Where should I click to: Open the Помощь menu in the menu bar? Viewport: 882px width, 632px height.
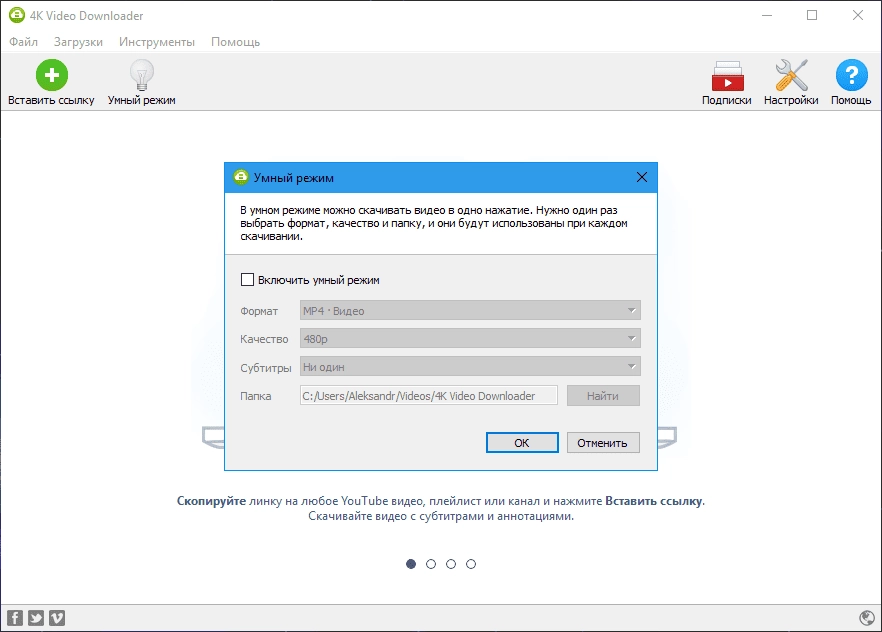[236, 42]
